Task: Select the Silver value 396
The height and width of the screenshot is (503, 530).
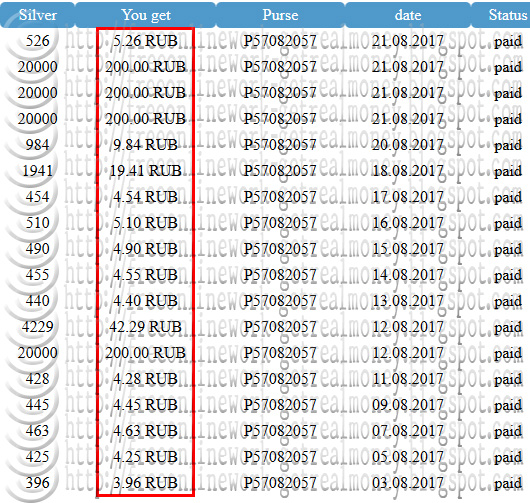Action: point(38,483)
